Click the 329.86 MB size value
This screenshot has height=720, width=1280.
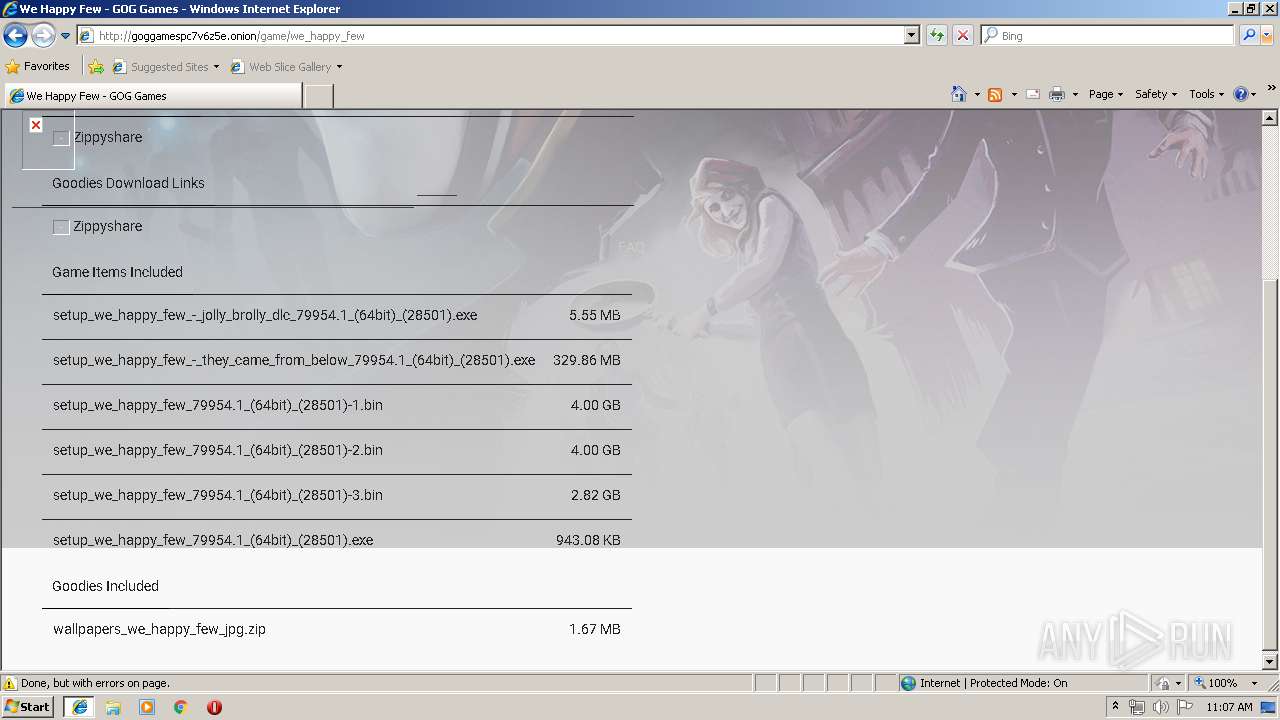[x=587, y=360]
